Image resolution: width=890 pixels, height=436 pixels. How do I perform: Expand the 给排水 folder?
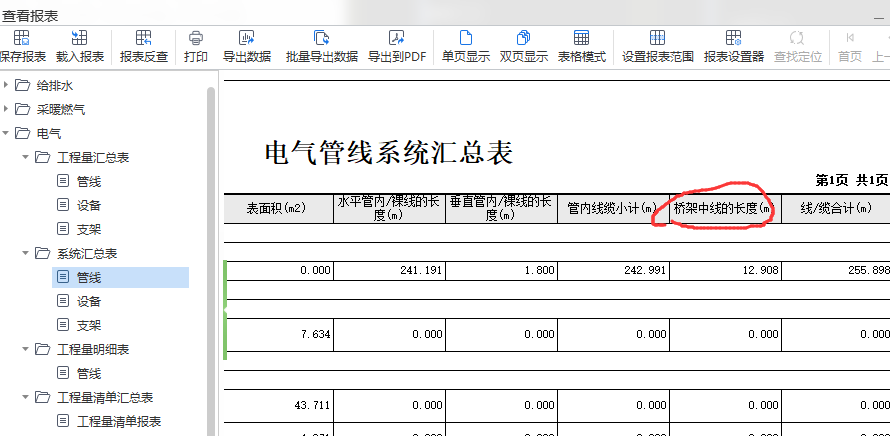pyautogui.click(x=6, y=86)
